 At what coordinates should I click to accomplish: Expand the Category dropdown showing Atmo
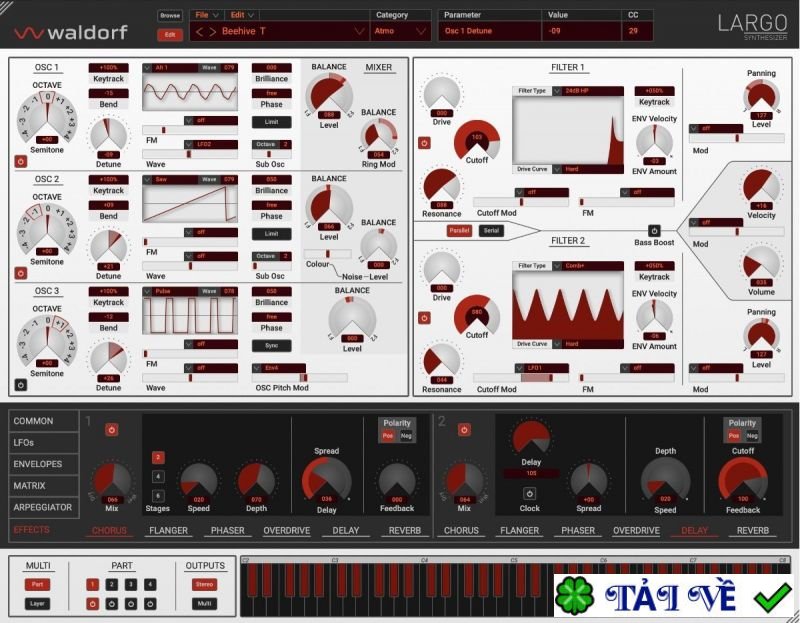(401, 32)
